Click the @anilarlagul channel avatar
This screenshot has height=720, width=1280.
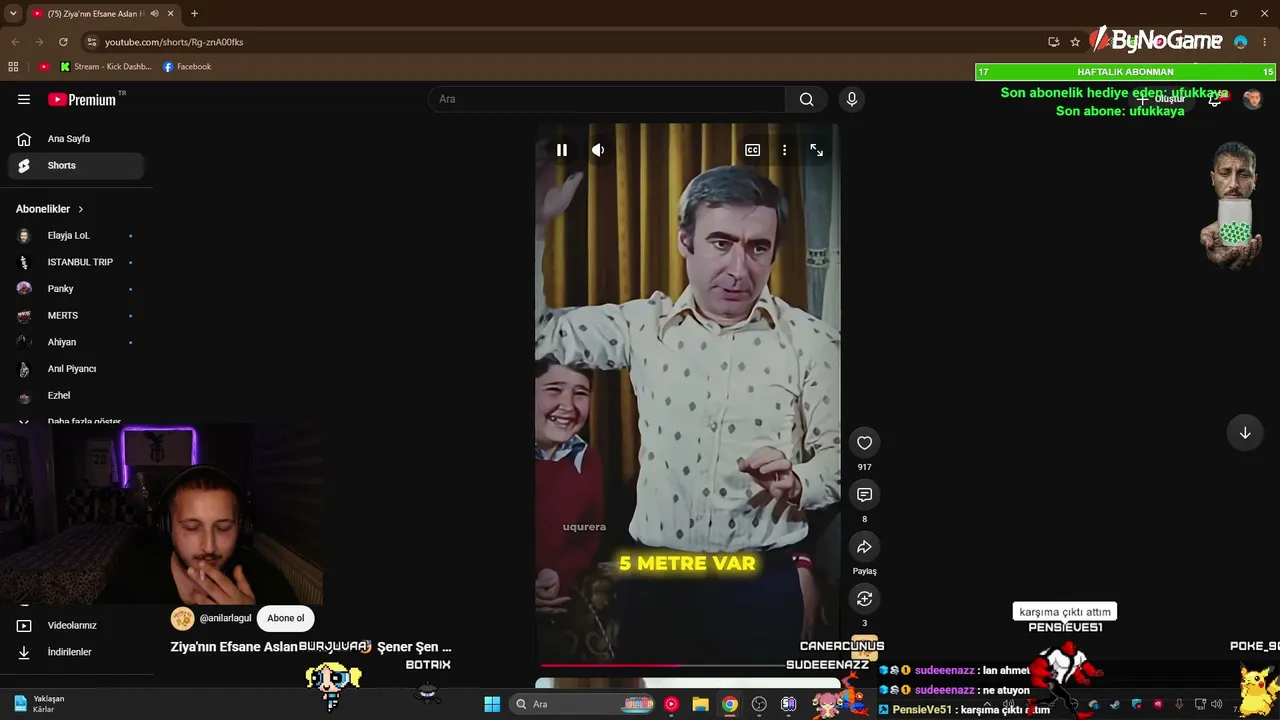click(x=182, y=618)
